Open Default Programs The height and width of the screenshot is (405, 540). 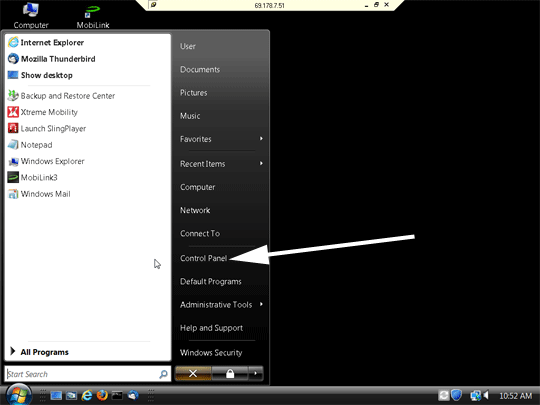click(211, 281)
